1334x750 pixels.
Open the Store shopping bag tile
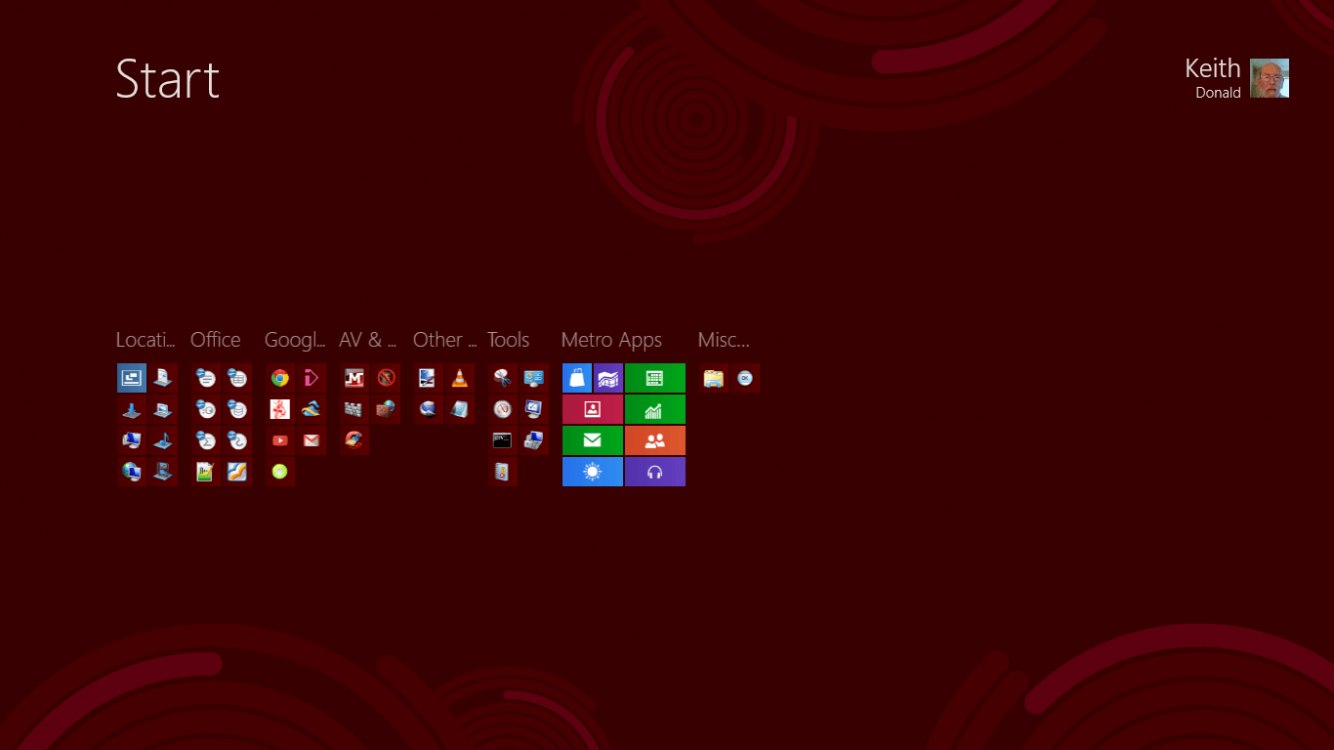coord(577,378)
